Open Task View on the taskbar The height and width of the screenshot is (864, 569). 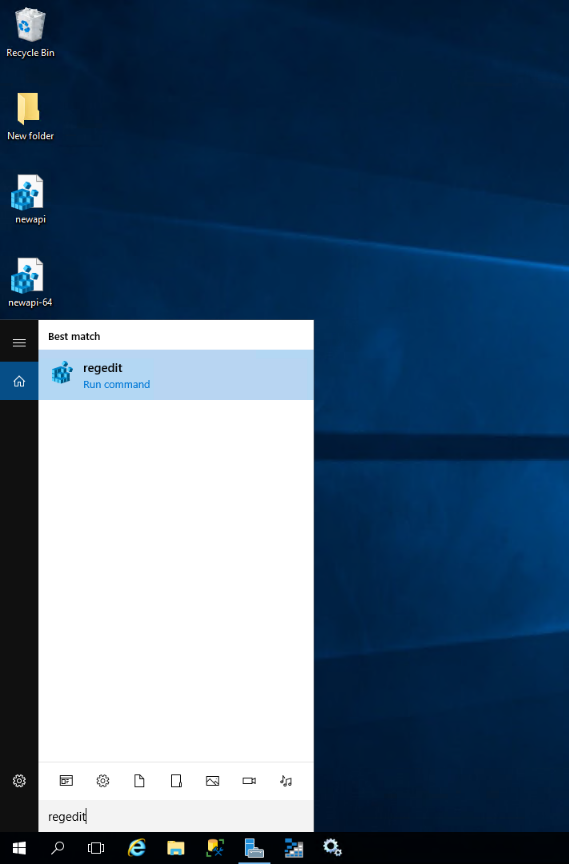click(x=96, y=848)
